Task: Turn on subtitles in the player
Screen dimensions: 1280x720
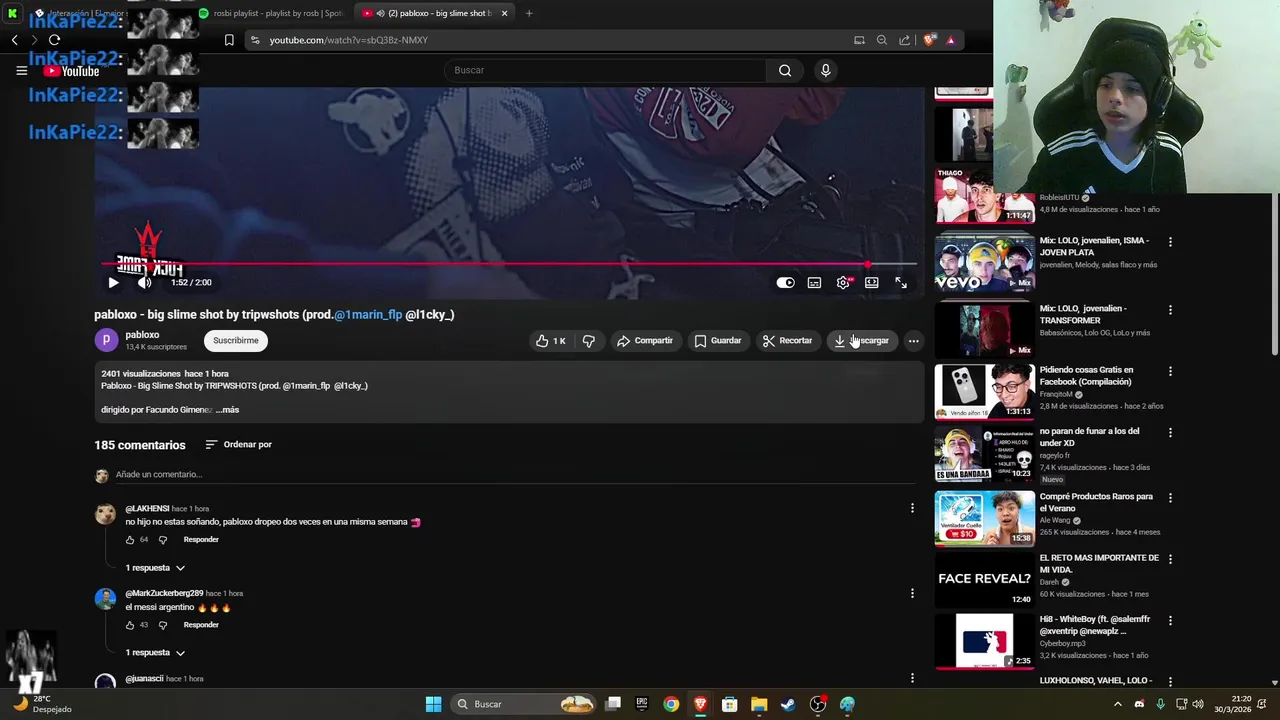Action: tap(814, 283)
